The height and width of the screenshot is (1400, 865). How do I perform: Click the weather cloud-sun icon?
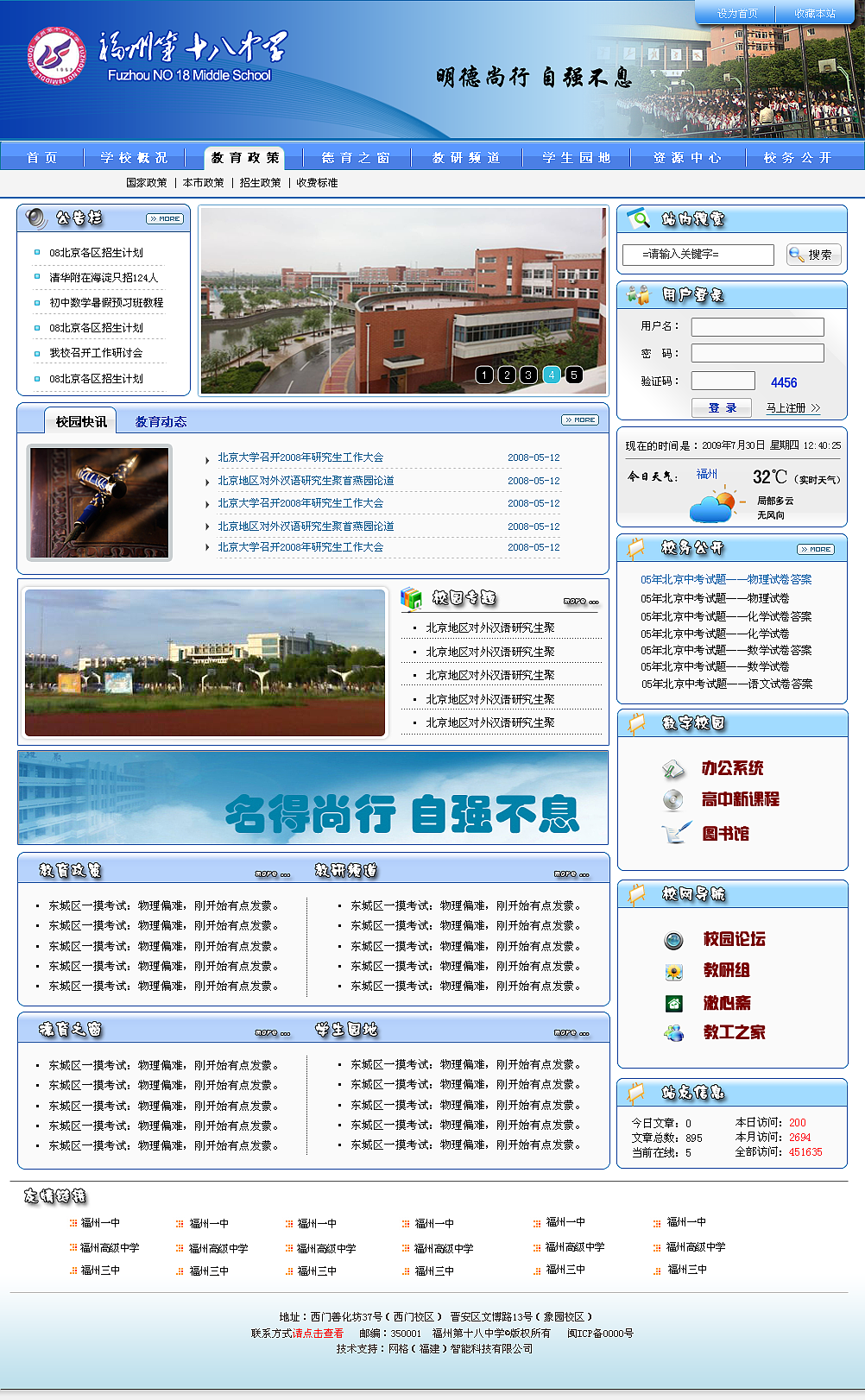(717, 504)
